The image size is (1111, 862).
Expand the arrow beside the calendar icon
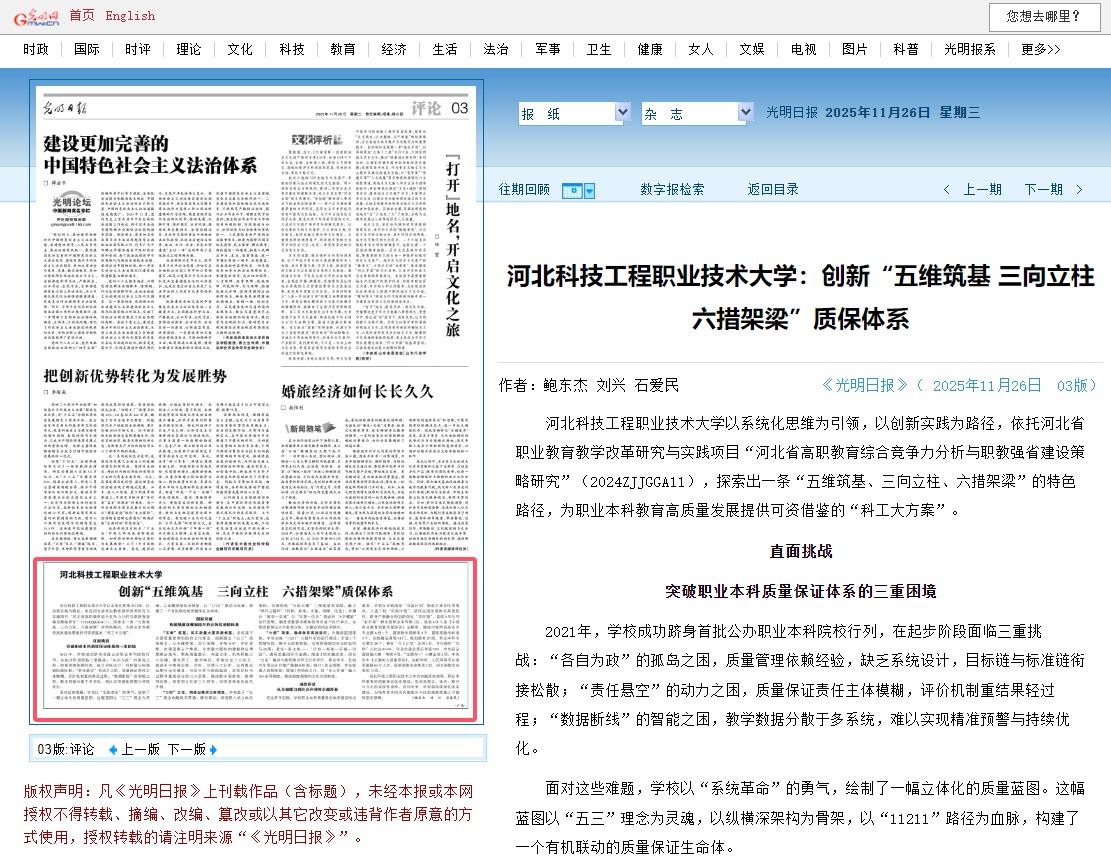590,189
